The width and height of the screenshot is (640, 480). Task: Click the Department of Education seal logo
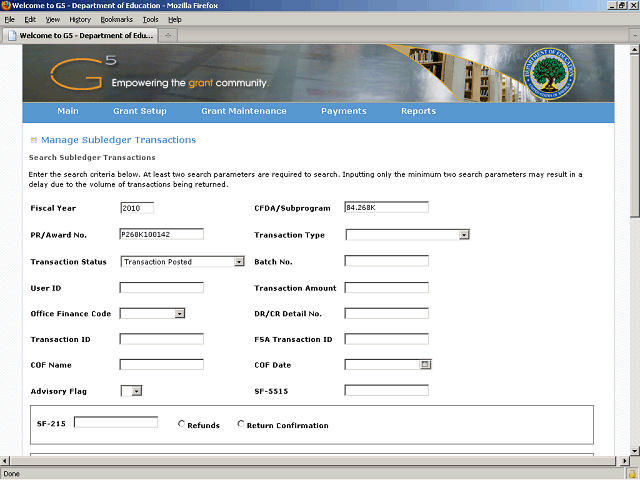click(x=549, y=73)
